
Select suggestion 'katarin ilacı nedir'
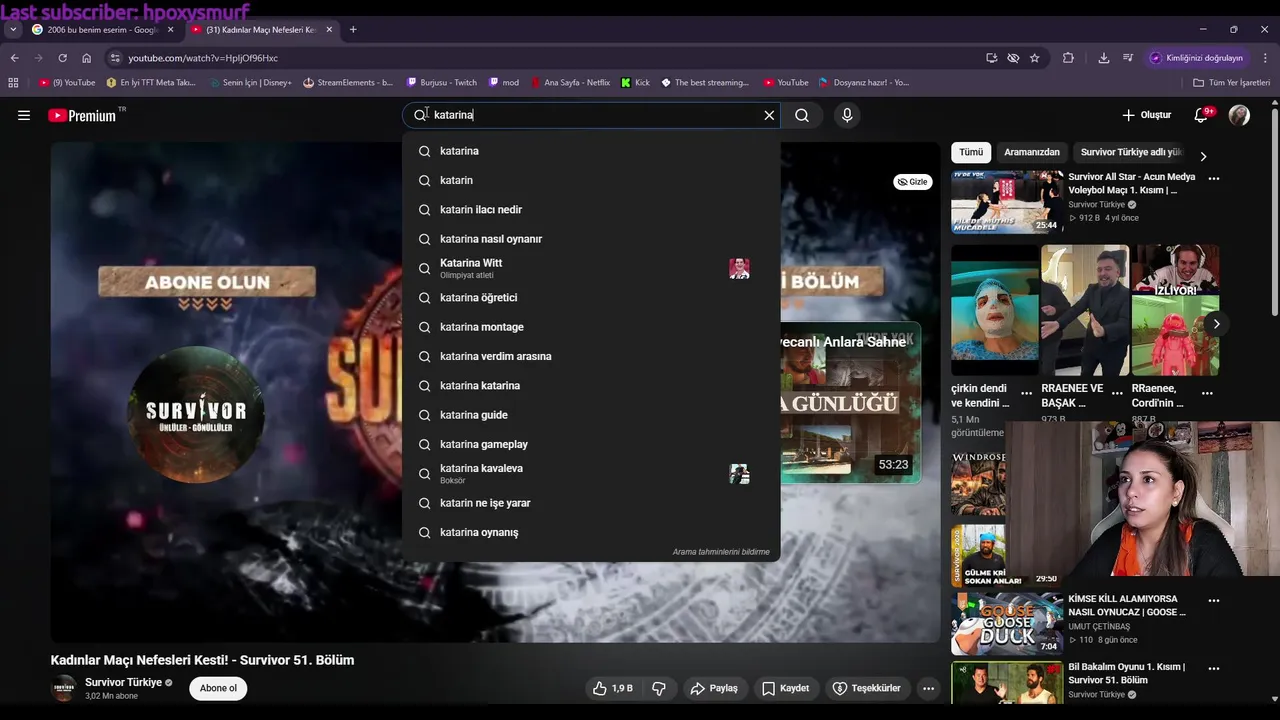click(x=591, y=209)
